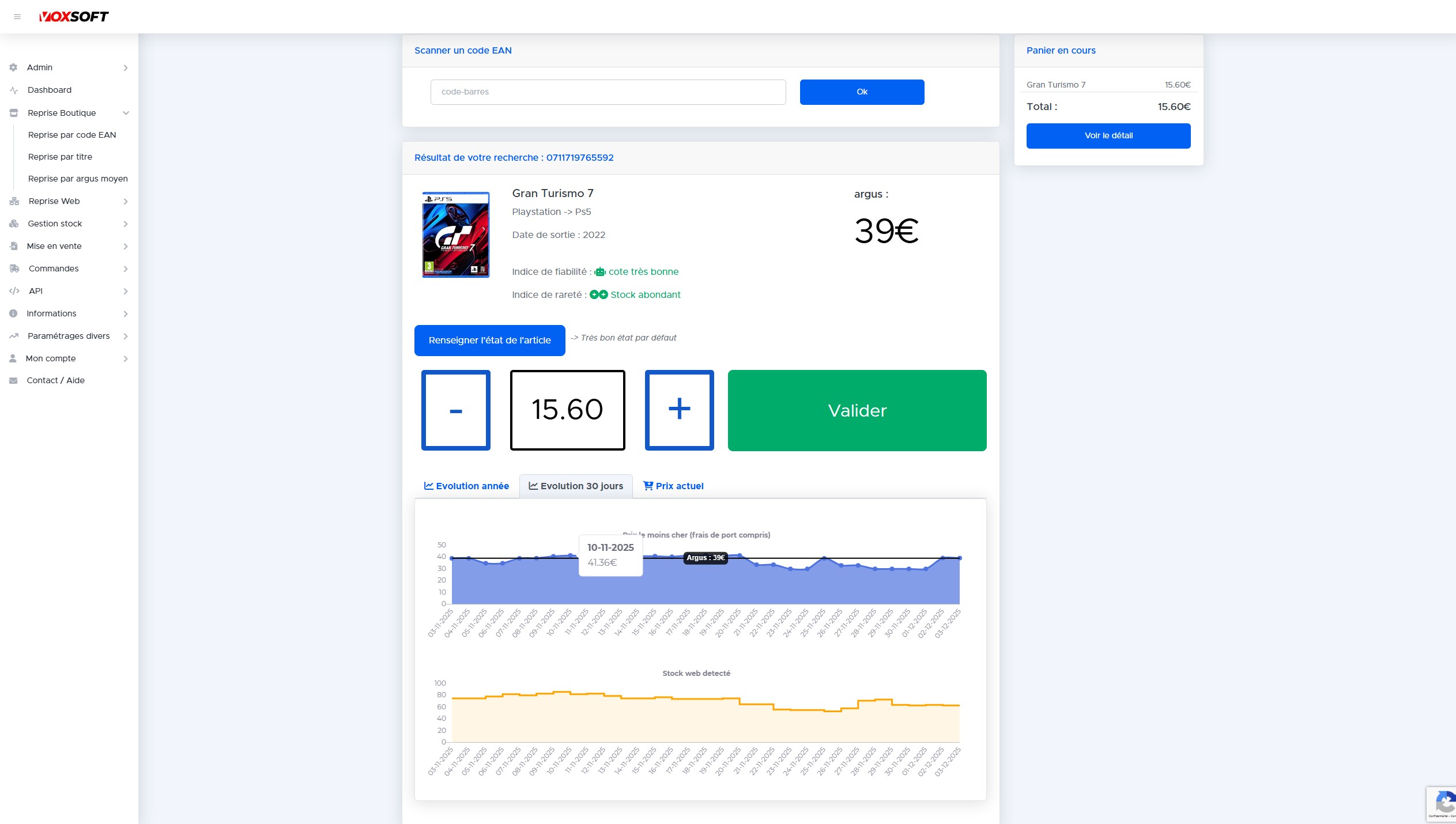Open Reprise par argus moyen
Image resolution: width=1456 pixels, height=824 pixels.
78,179
